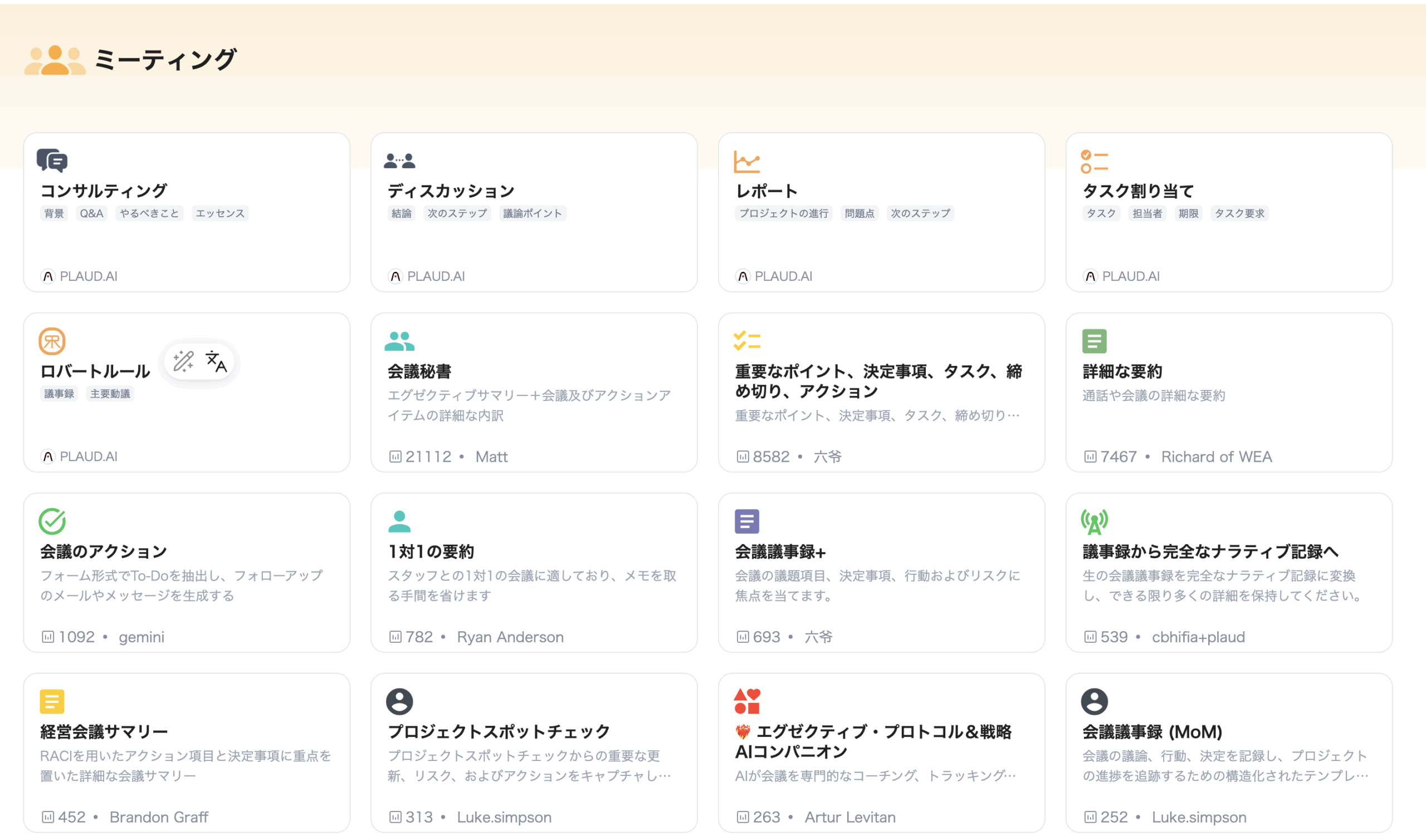Click author name Ryan Anderson
Image resolution: width=1426 pixels, height=840 pixels.
coord(510,637)
